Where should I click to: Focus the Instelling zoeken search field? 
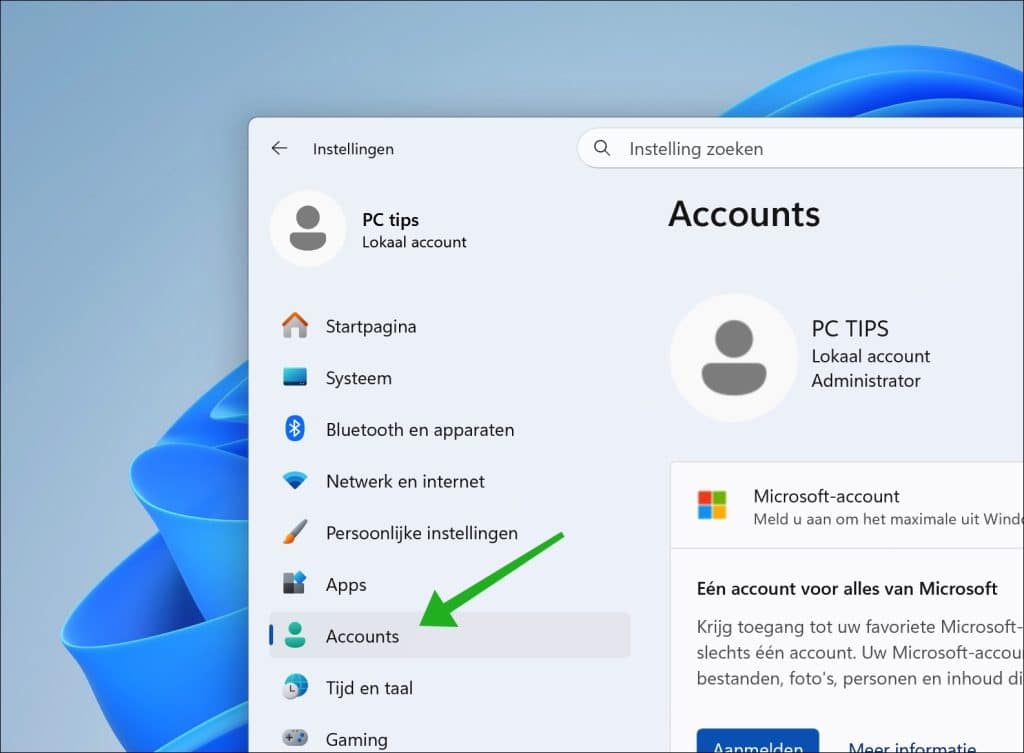801,148
